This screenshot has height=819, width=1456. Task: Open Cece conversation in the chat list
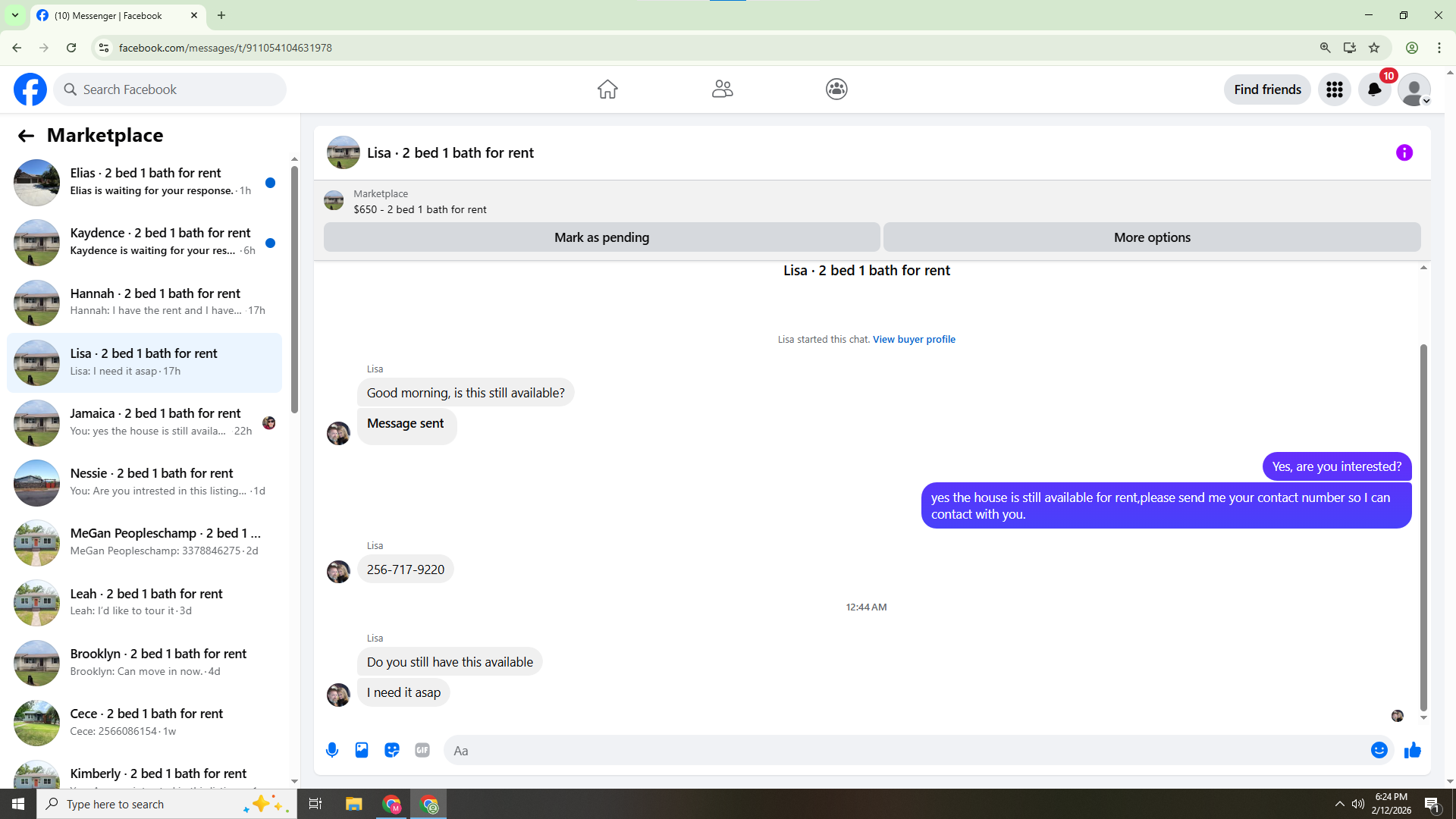[x=144, y=723]
